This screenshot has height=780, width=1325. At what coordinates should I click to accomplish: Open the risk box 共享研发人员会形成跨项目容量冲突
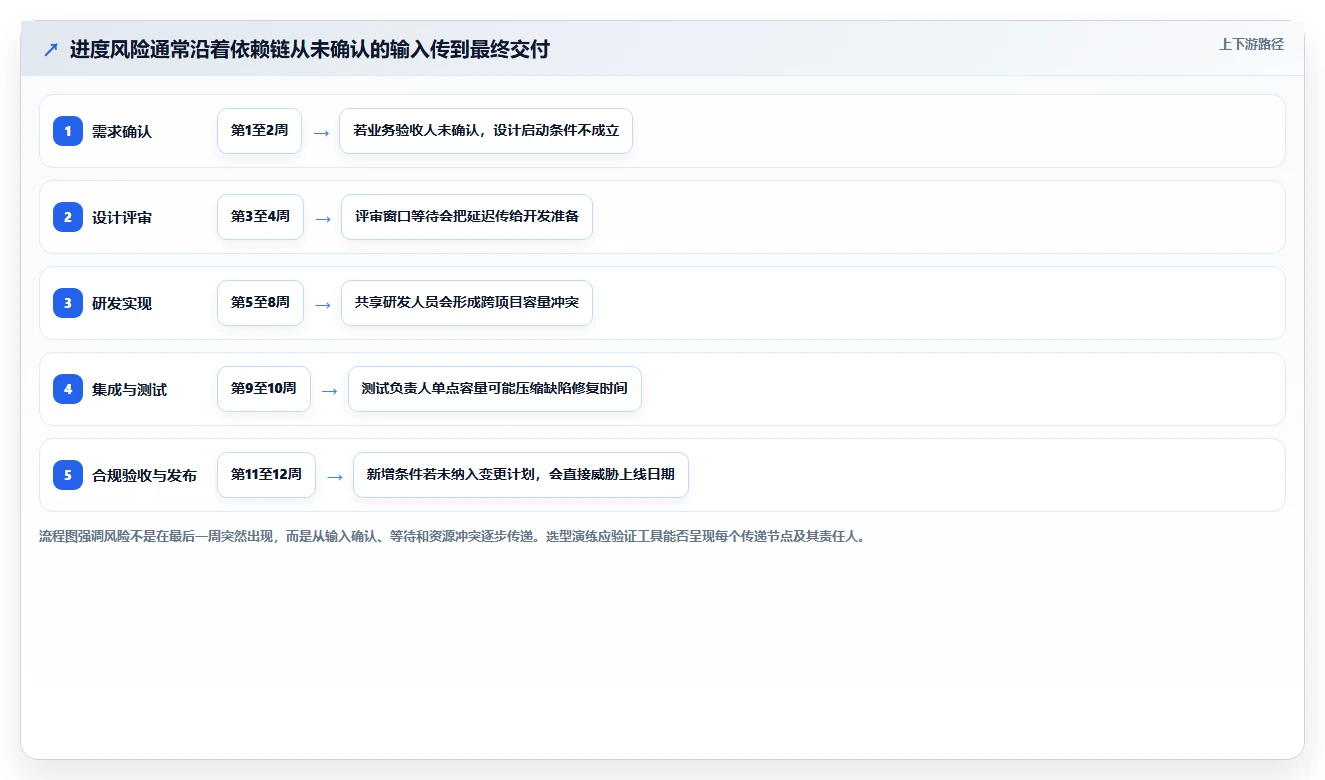[x=467, y=303]
